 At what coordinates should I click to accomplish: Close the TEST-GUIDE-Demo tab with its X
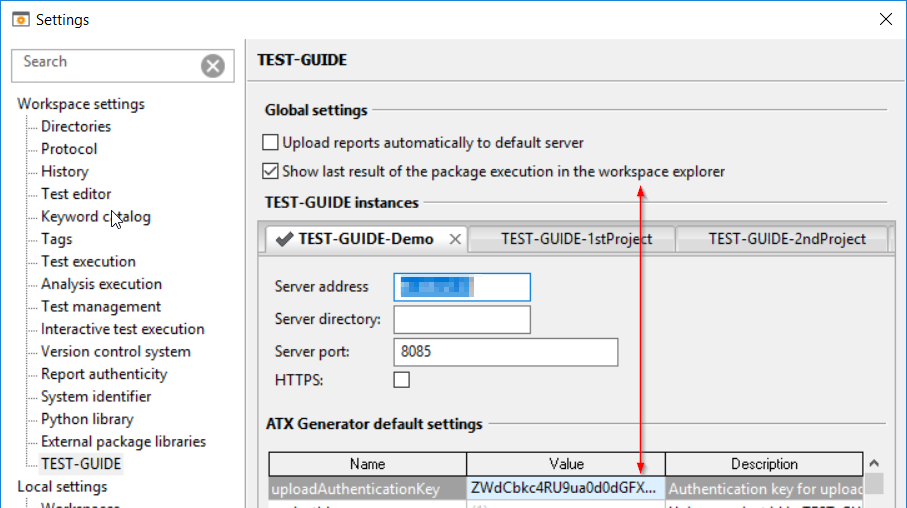(x=455, y=239)
